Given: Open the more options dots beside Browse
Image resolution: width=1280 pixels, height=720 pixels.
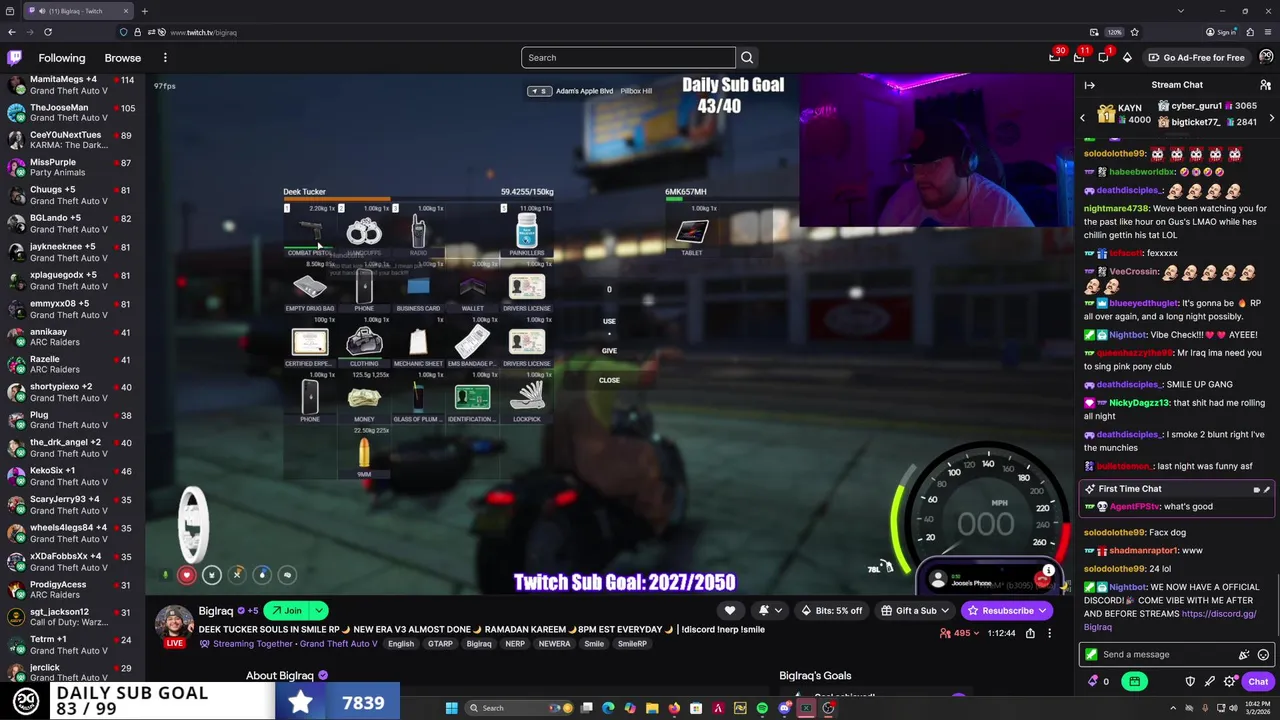Looking at the screenshot, I should click(x=165, y=58).
